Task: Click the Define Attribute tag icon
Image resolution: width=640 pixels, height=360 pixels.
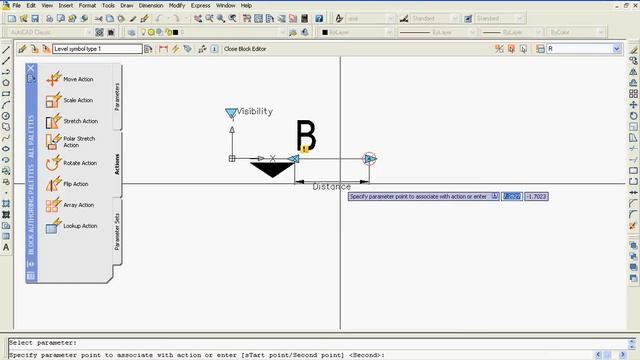Action: pyautogui.click(x=187, y=49)
